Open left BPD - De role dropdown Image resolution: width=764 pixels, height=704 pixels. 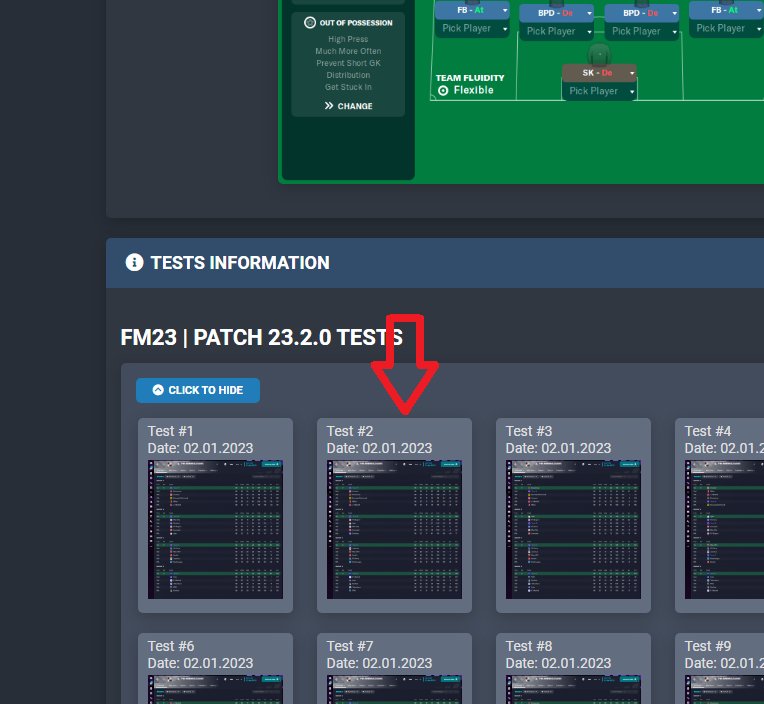[x=556, y=13]
